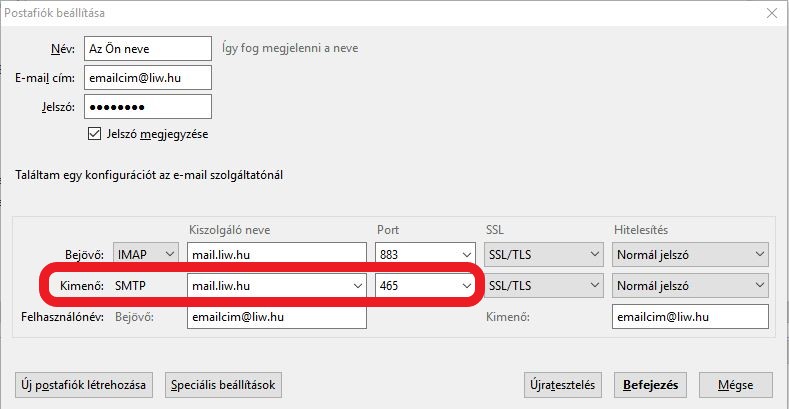The image size is (789, 409).
Task: Open the outgoing SSL/TLS dropdown
Action: [543, 286]
